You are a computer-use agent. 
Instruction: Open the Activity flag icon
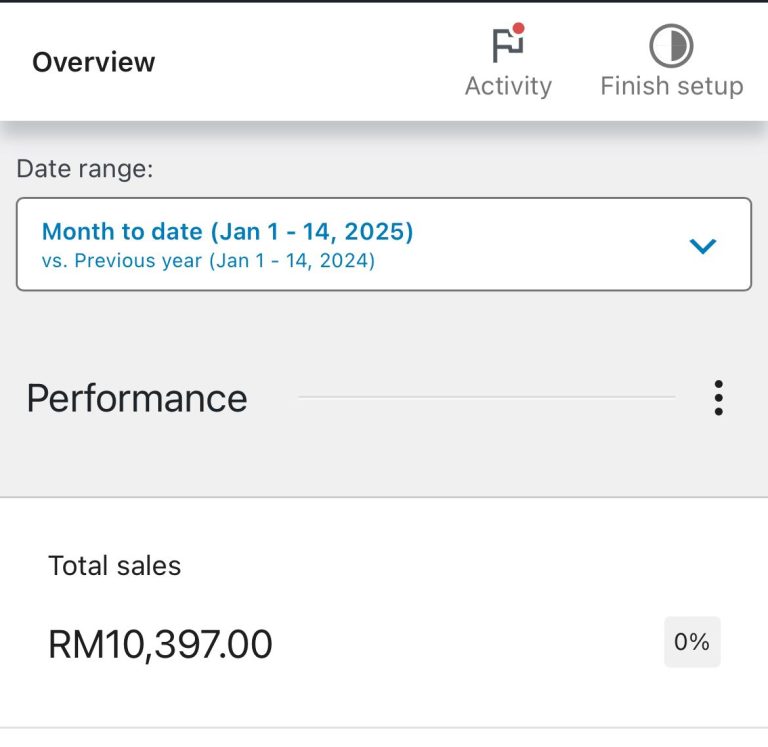point(508,45)
